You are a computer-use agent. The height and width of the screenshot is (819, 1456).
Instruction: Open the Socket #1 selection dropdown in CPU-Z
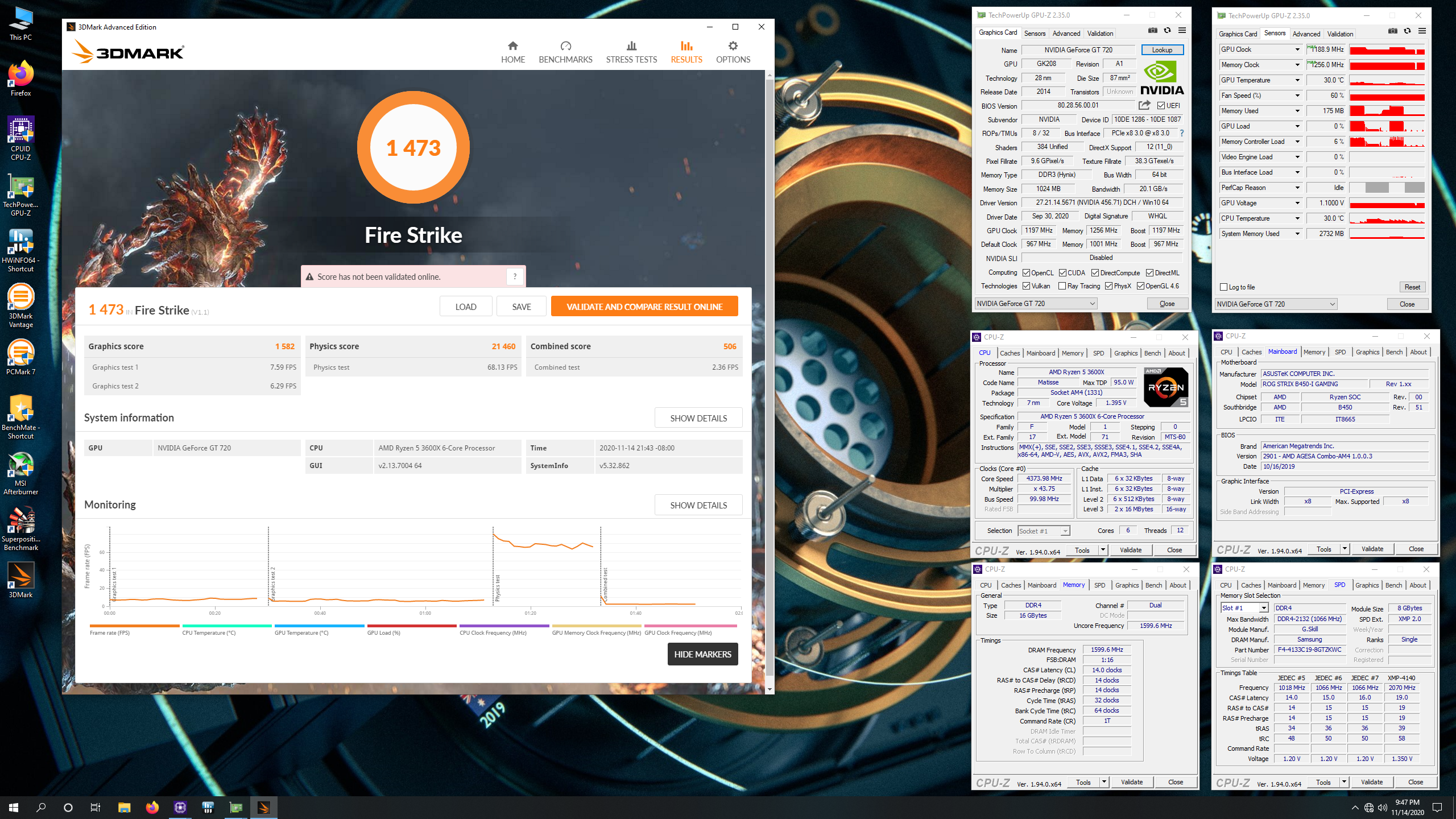click(x=1044, y=531)
